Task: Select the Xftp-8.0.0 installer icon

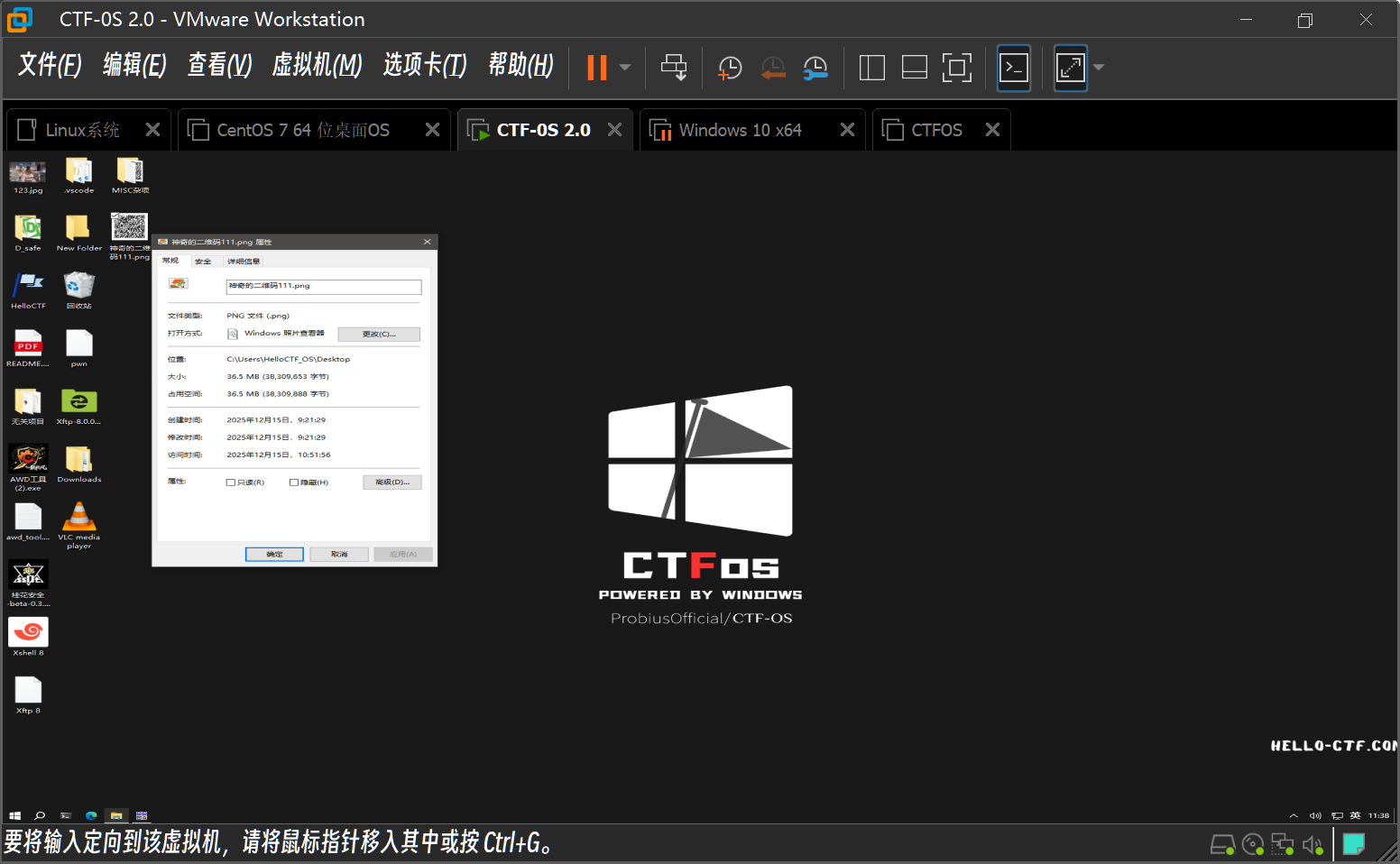Action: click(x=79, y=407)
